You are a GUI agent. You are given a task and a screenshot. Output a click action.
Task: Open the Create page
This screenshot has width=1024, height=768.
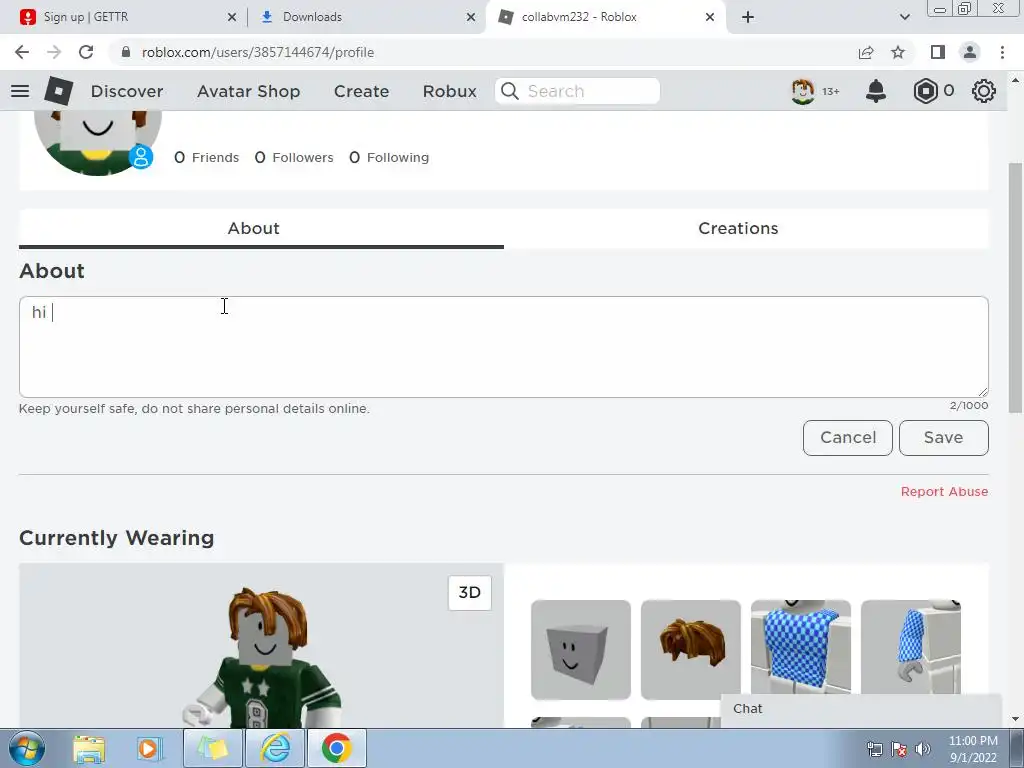pos(362,91)
